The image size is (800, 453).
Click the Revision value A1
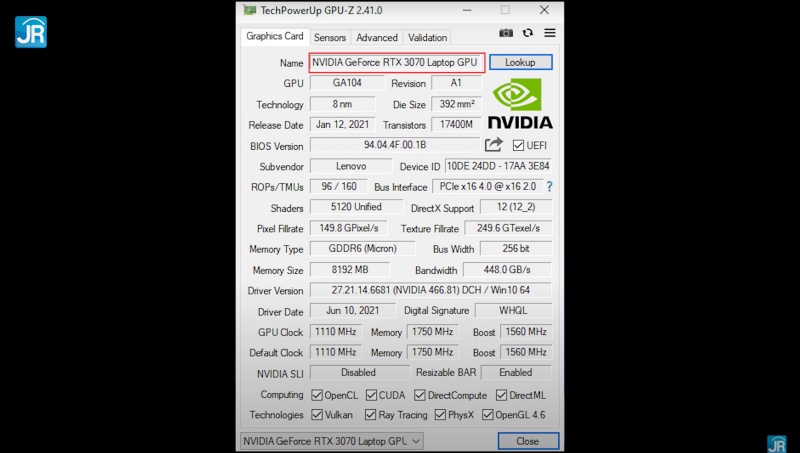tap(456, 83)
